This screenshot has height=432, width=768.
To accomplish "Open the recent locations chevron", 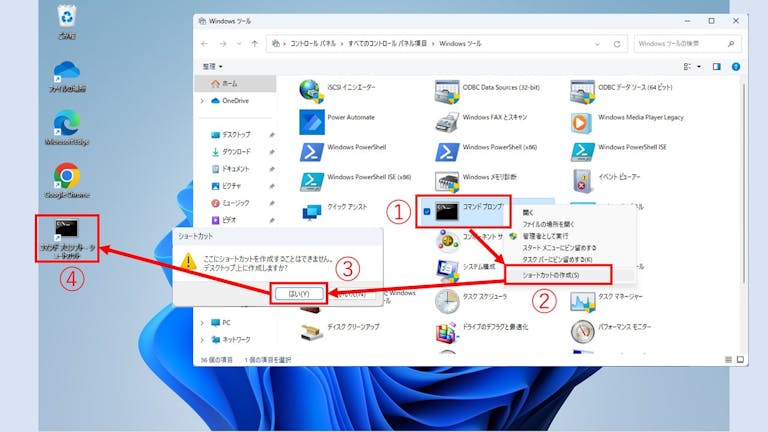I will click(x=239, y=44).
